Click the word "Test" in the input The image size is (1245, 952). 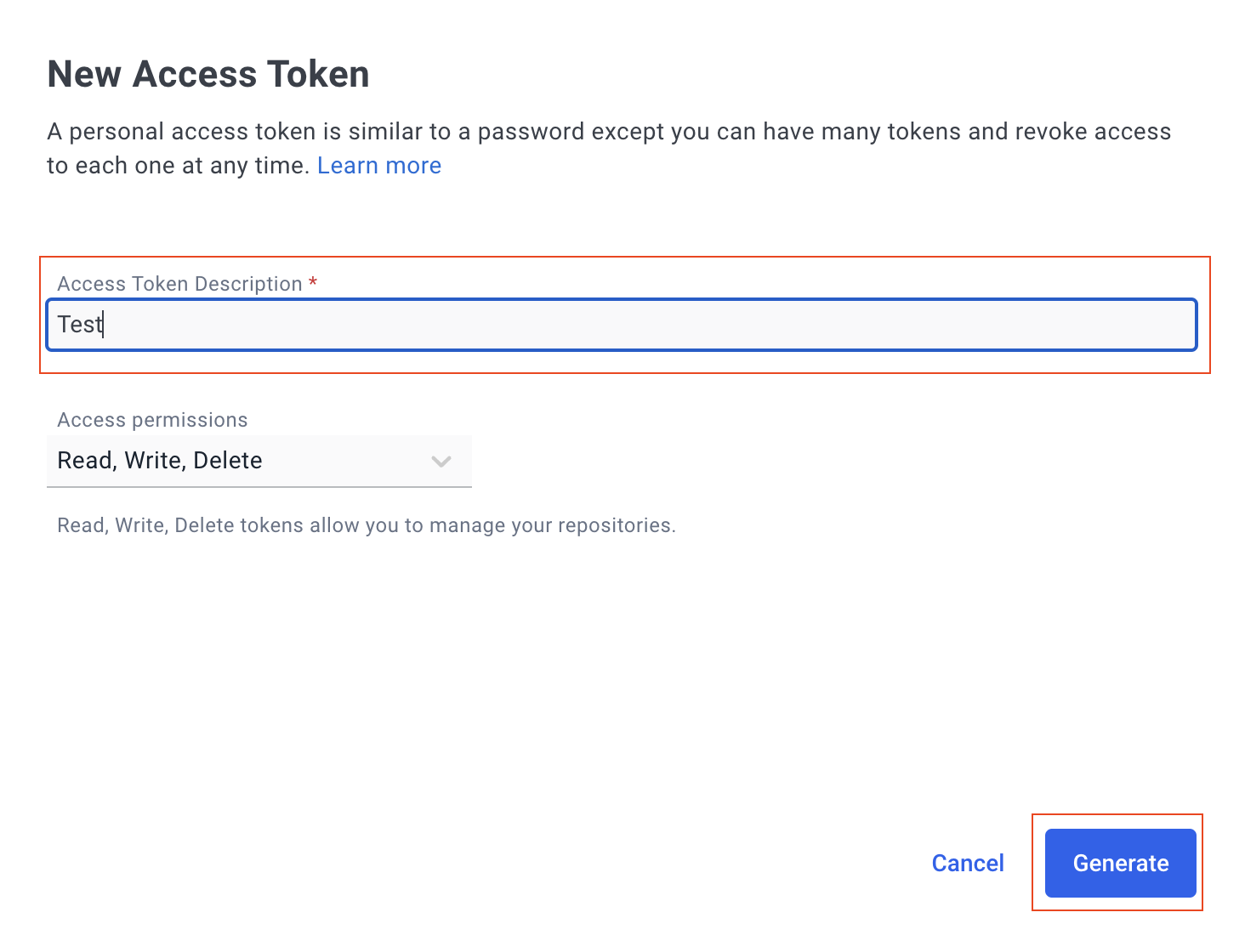click(79, 325)
